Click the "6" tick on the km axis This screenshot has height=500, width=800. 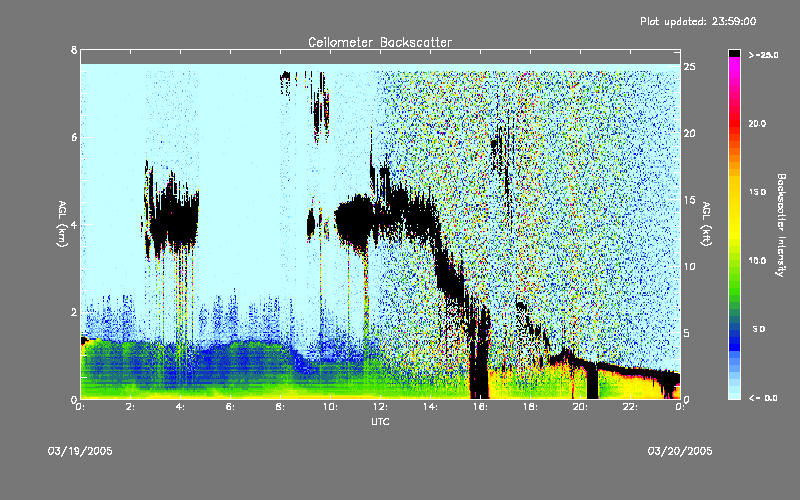pos(74,137)
